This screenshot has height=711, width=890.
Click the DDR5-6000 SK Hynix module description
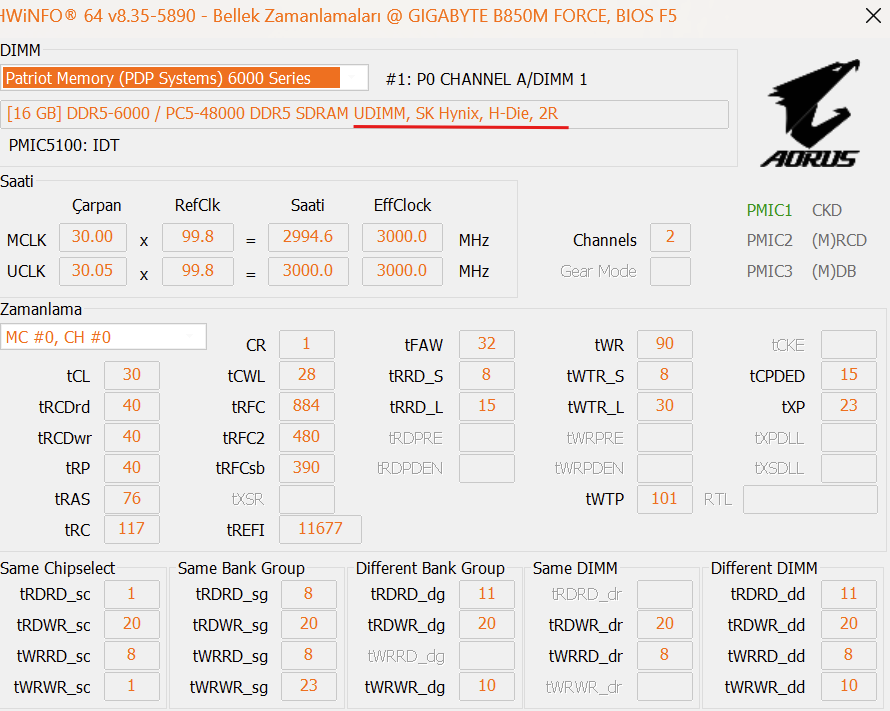[365, 114]
